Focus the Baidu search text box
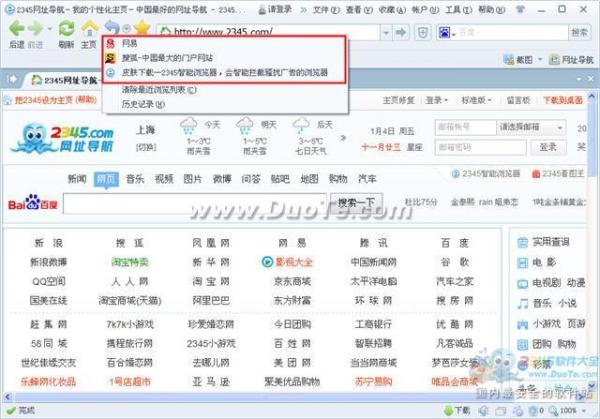The height and width of the screenshot is (419, 600). 195,203
